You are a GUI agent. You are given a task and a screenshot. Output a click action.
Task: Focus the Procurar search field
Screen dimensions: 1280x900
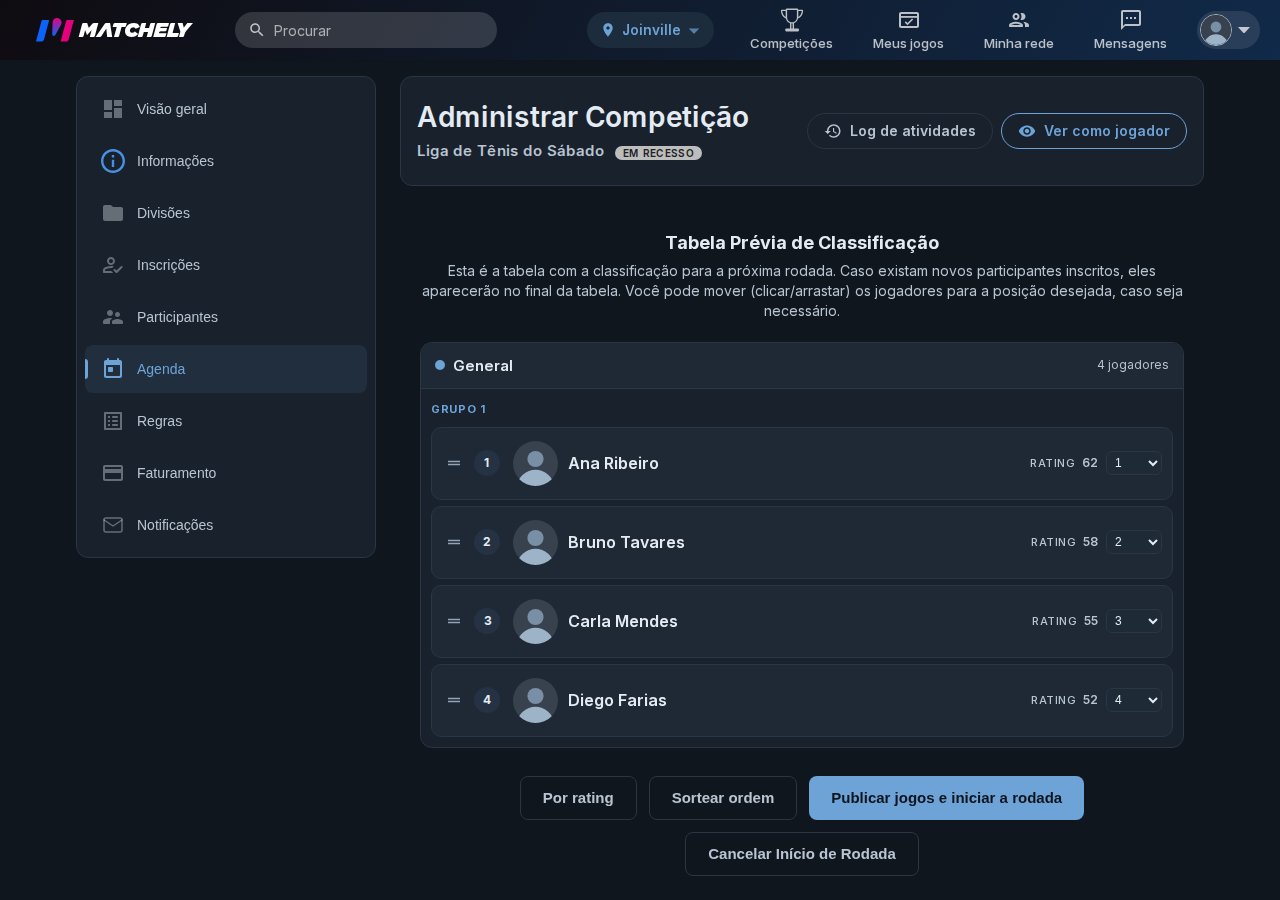366,30
